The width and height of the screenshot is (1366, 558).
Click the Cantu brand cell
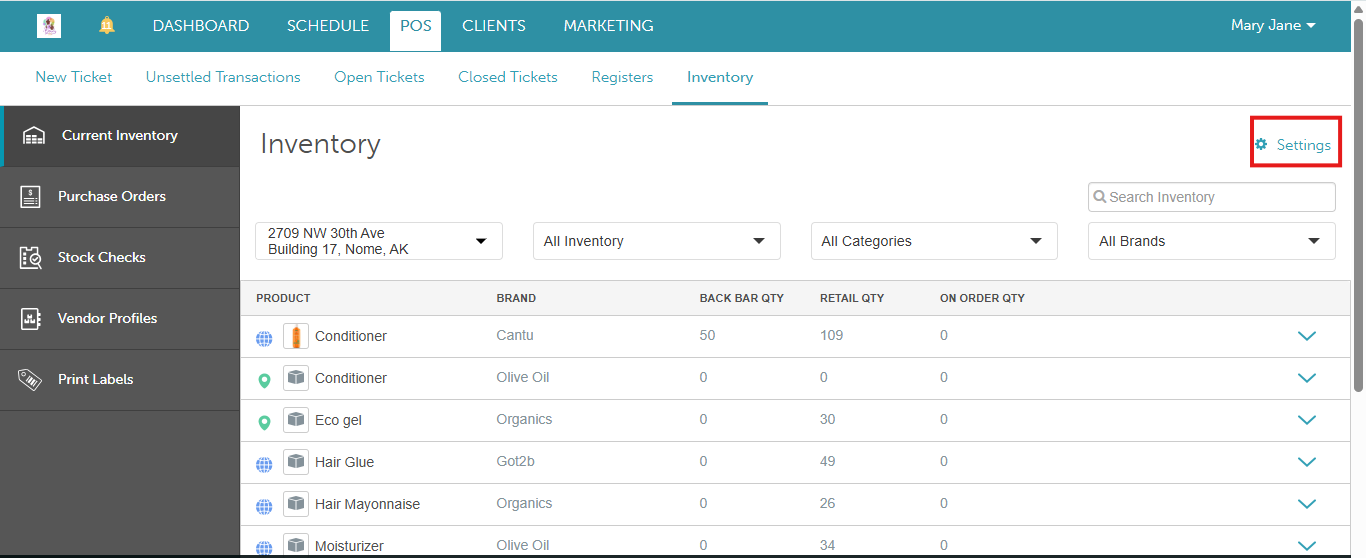click(515, 335)
